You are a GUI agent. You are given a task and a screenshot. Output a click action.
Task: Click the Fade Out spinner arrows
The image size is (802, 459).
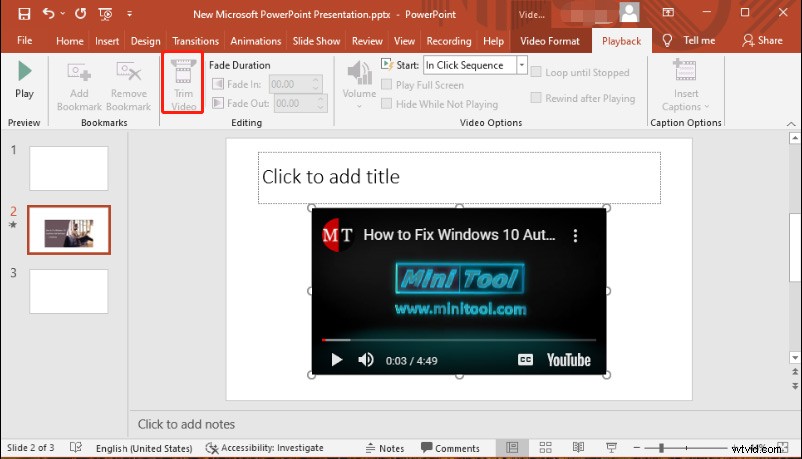pyautogui.click(x=321, y=103)
